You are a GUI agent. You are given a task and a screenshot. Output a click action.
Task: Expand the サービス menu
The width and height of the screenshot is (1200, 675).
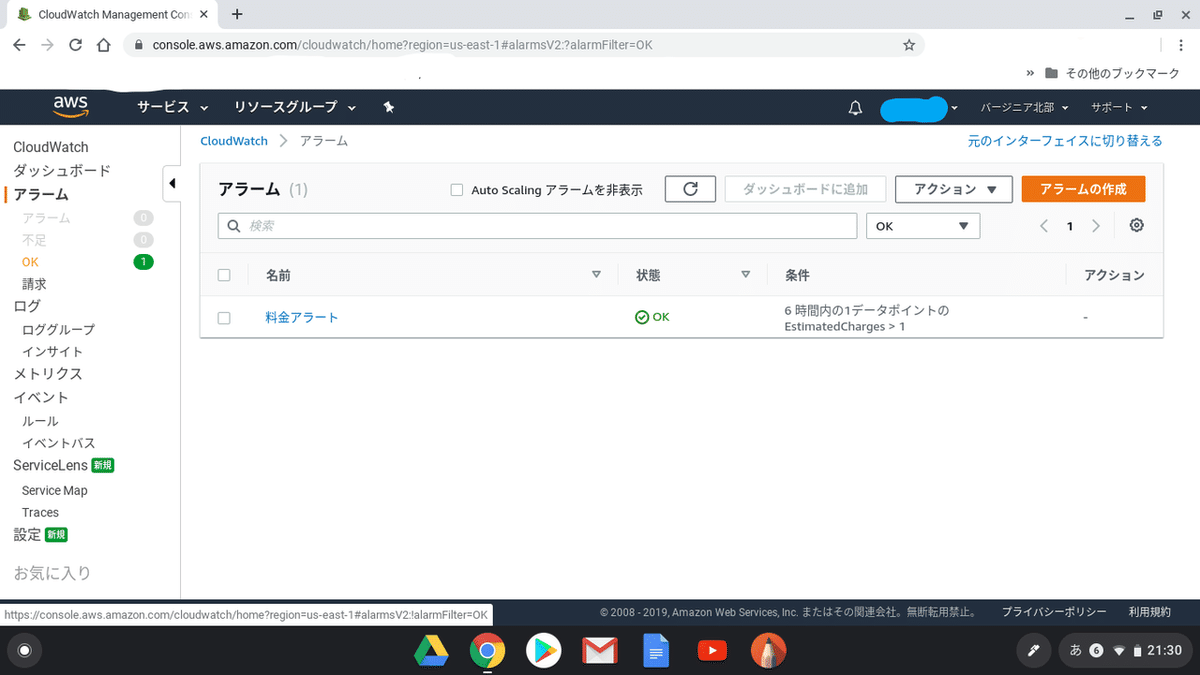click(x=173, y=107)
